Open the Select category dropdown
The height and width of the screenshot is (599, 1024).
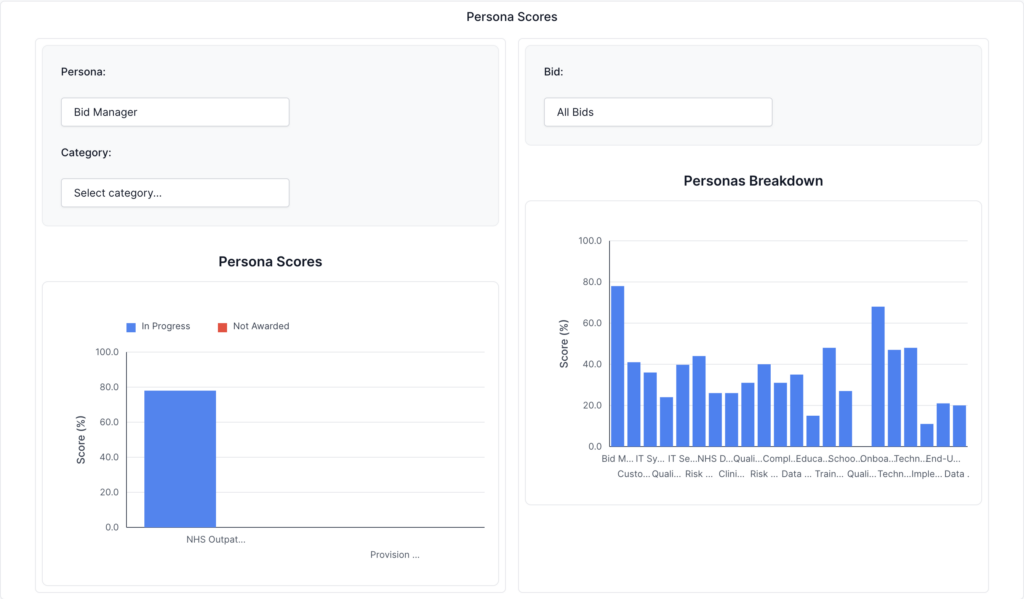click(175, 193)
